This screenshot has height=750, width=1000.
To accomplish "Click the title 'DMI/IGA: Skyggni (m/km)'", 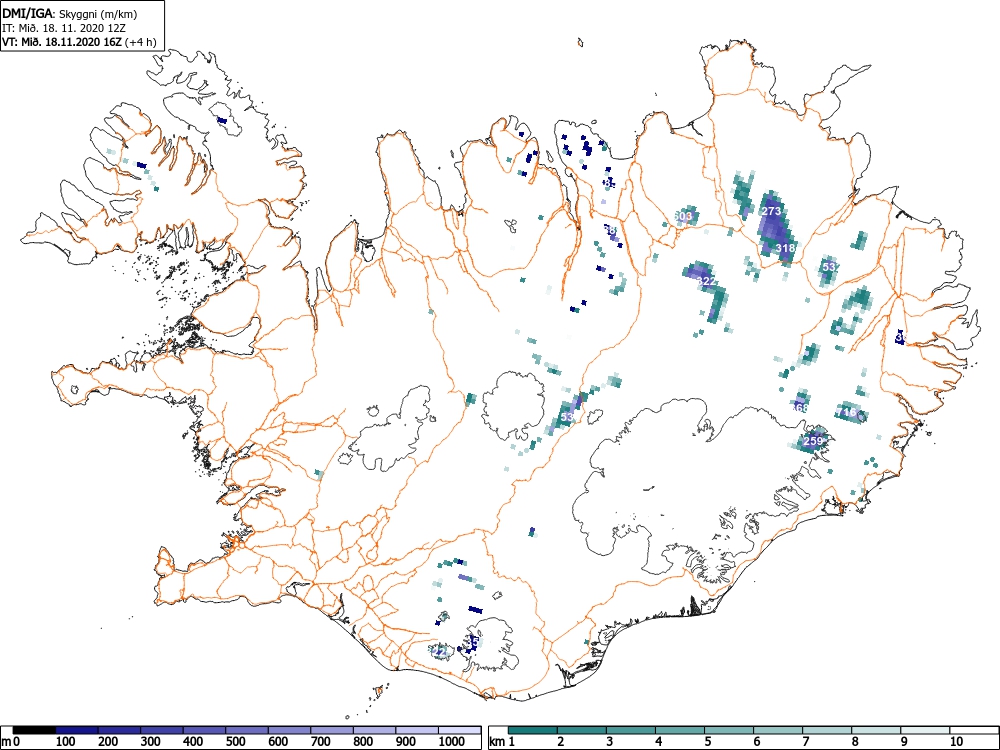I will pyautogui.click(x=70, y=14).
